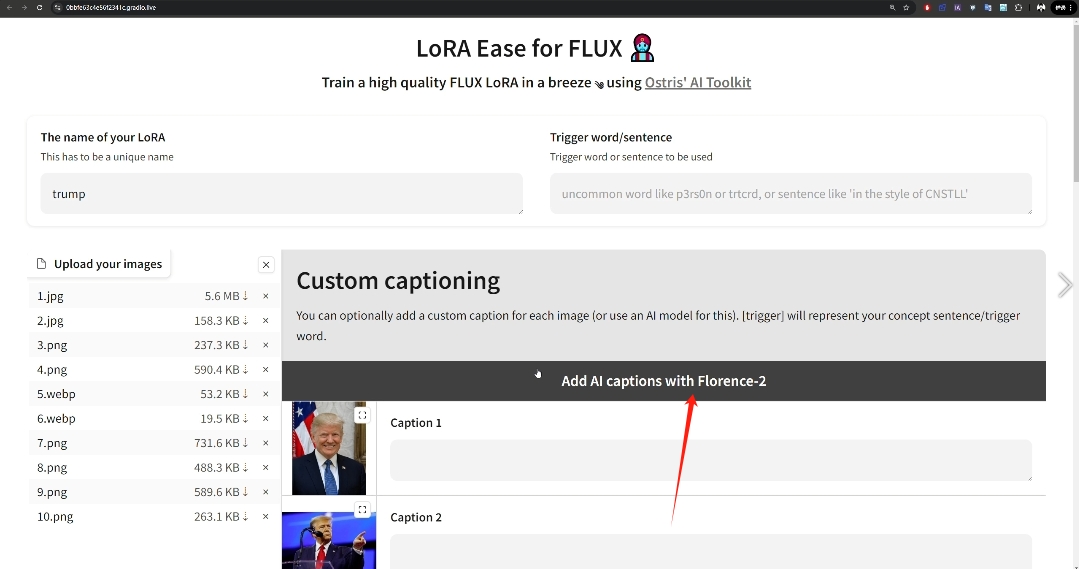The height and width of the screenshot is (569, 1079).
Task: Bookmark this page with the star icon
Action: pyautogui.click(x=906, y=8)
